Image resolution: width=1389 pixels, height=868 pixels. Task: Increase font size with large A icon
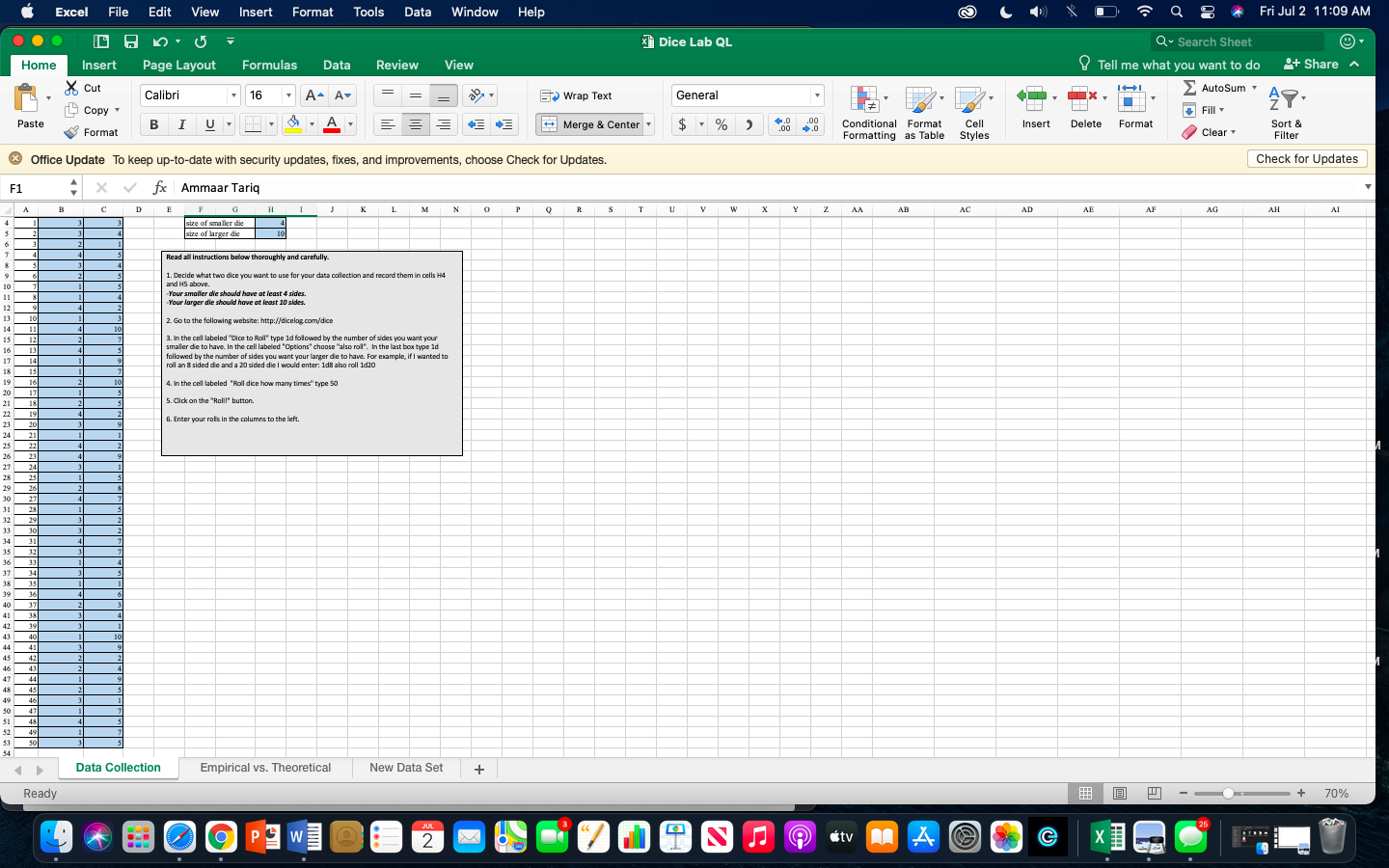(313, 95)
